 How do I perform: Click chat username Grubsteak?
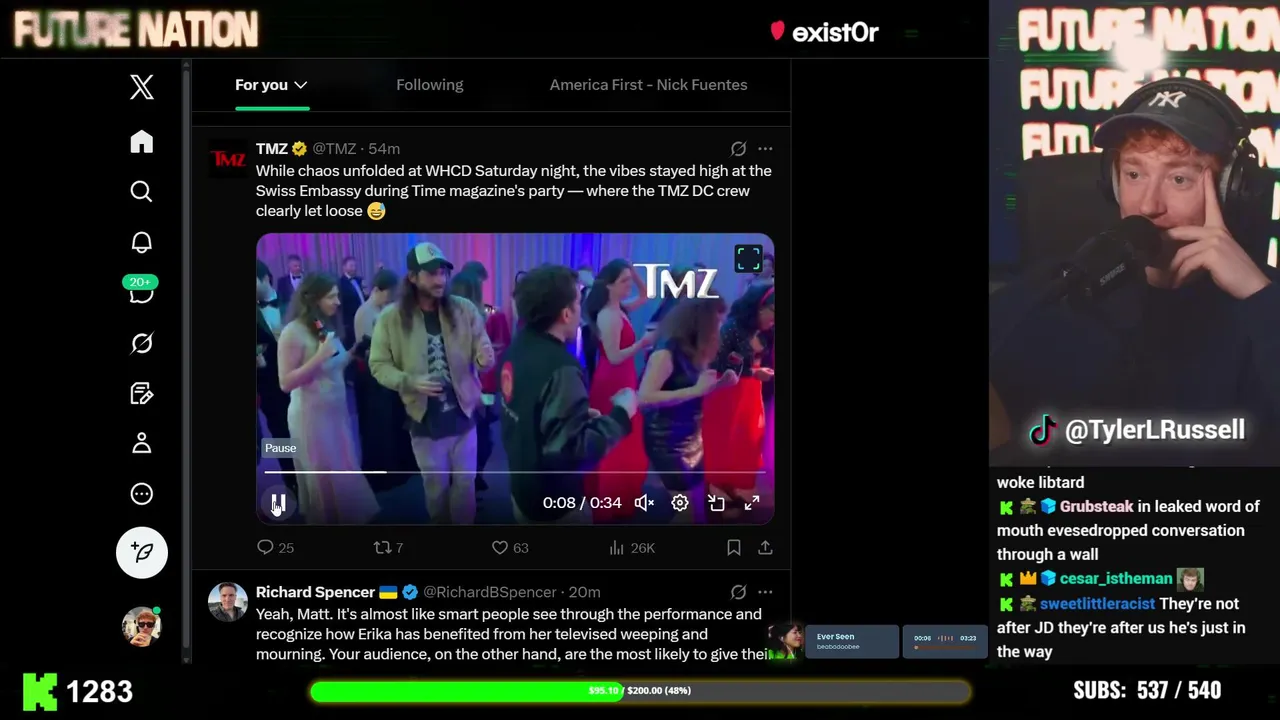coord(1097,507)
